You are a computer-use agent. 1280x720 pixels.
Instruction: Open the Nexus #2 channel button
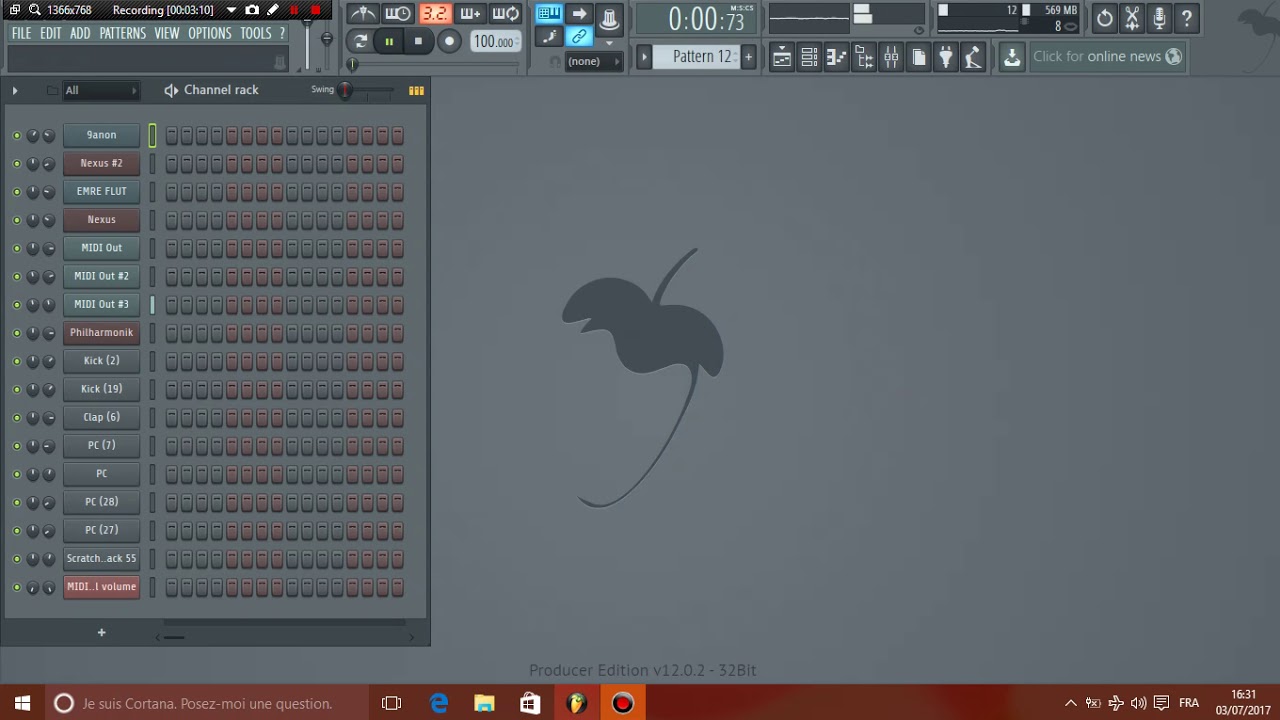click(101, 163)
